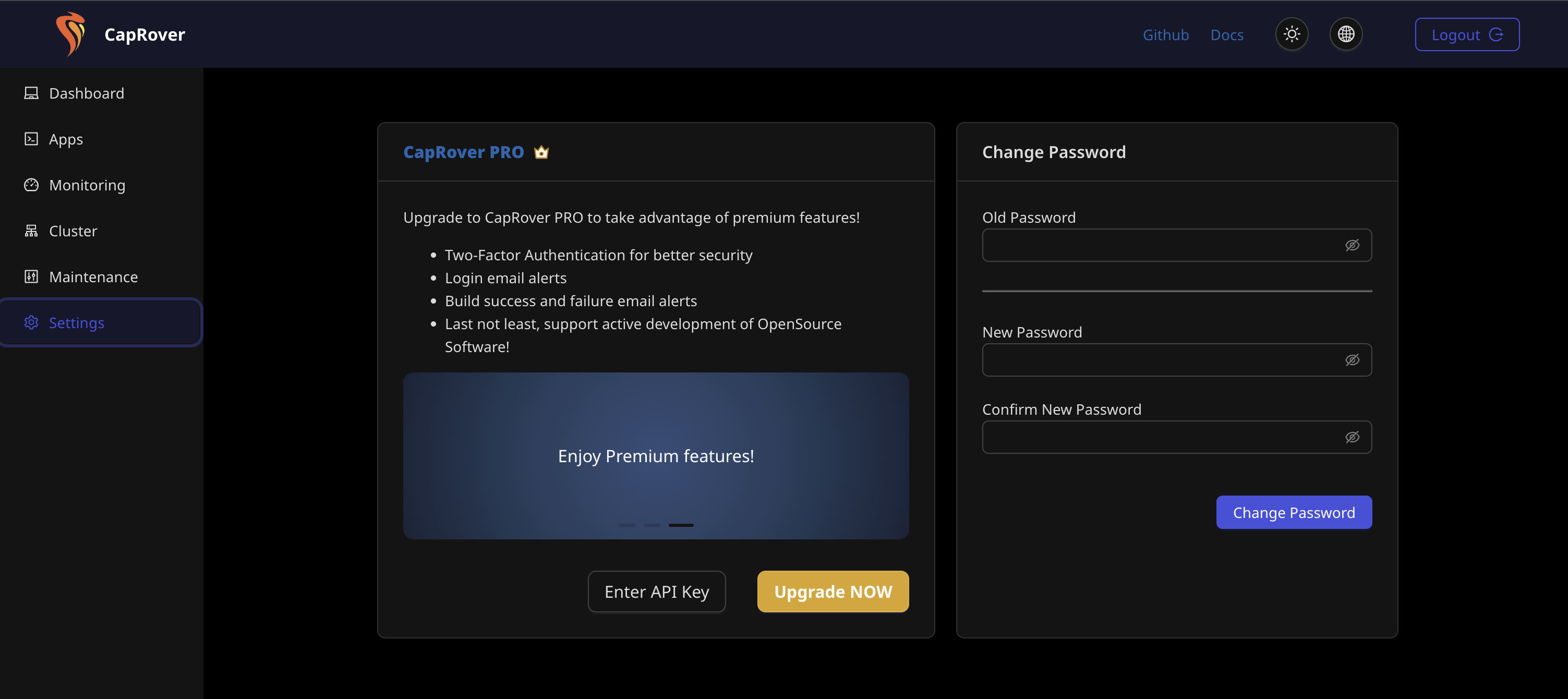Click the Maintenance sliders icon
1568x699 pixels.
pos(31,276)
